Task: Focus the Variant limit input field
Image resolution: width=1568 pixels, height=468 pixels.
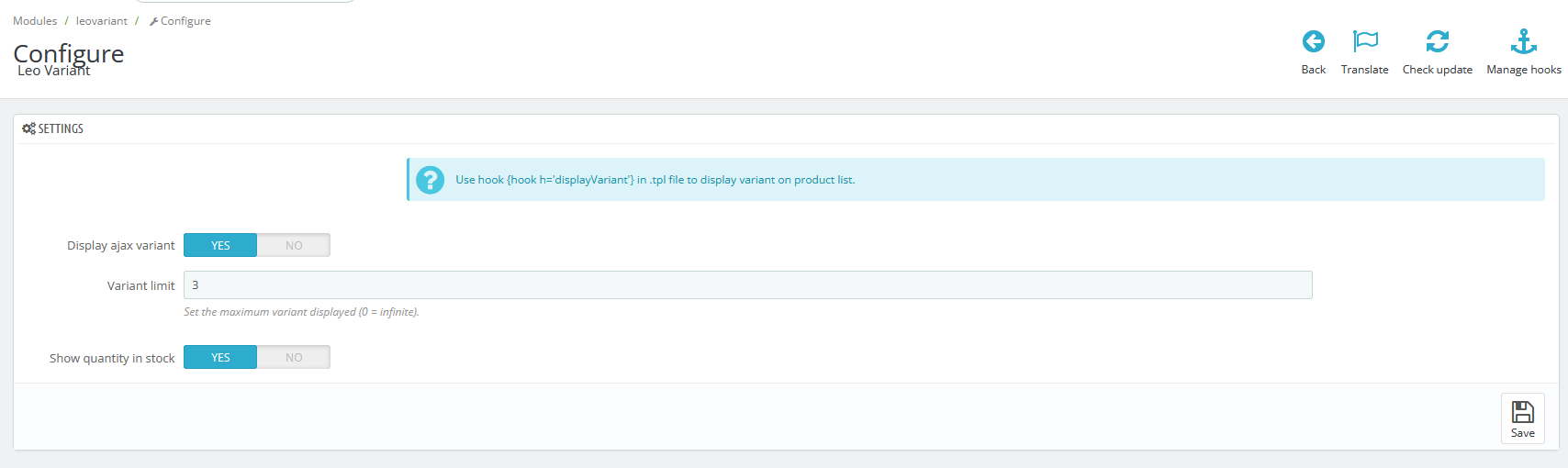Action: 747,284
